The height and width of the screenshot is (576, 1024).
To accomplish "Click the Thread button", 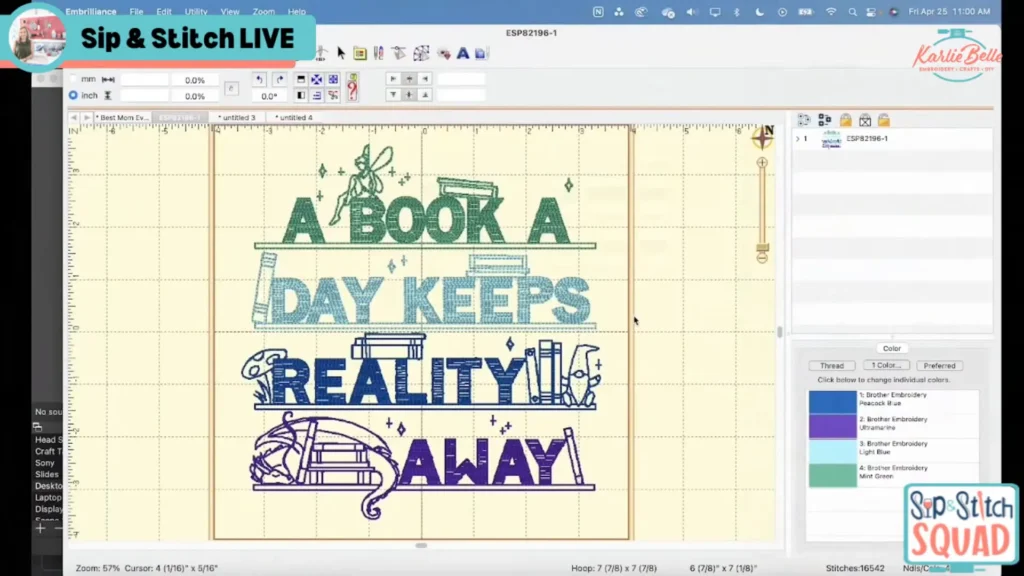I will (x=832, y=366).
